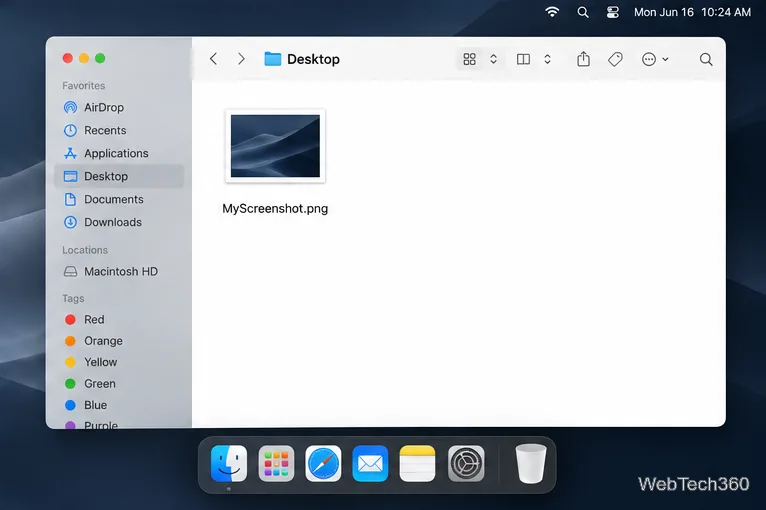This screenshot has height=510, width=766.
Task: Click the Finder window search icon
Action: click(x=706, y=59)
